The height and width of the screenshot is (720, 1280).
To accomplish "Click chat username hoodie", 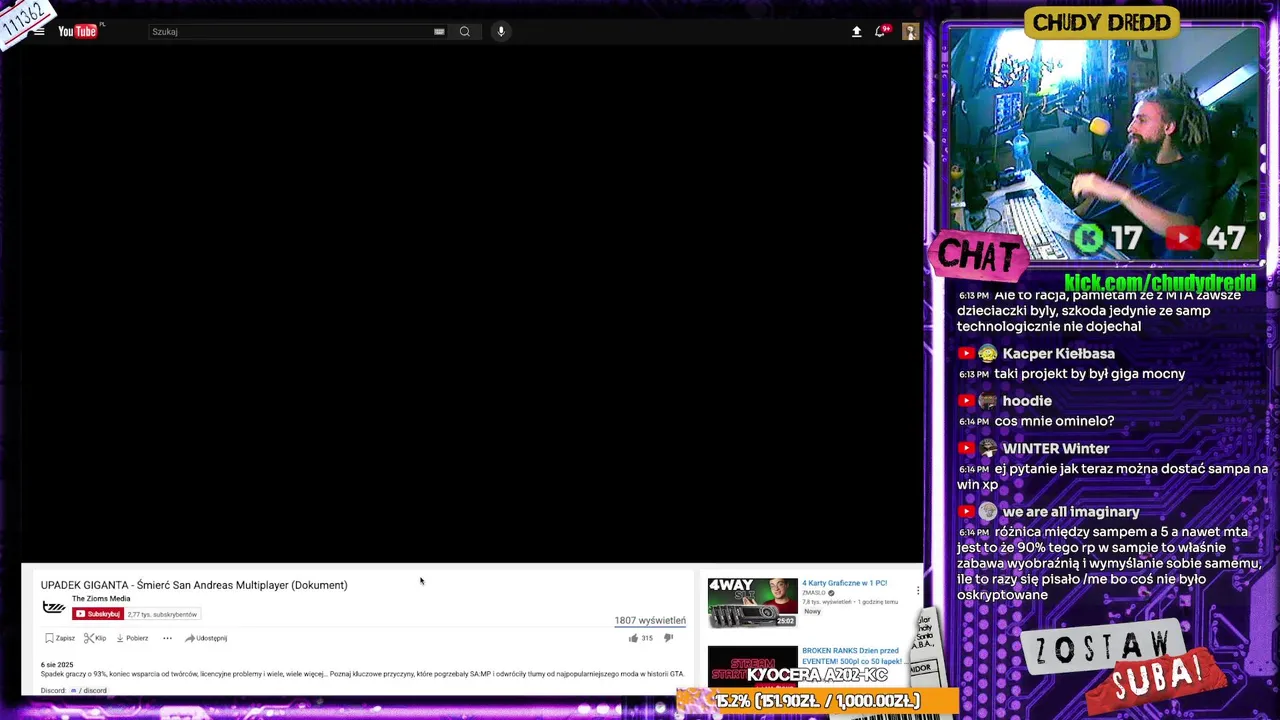I will pyautogui.click(x=1027, y=401).
